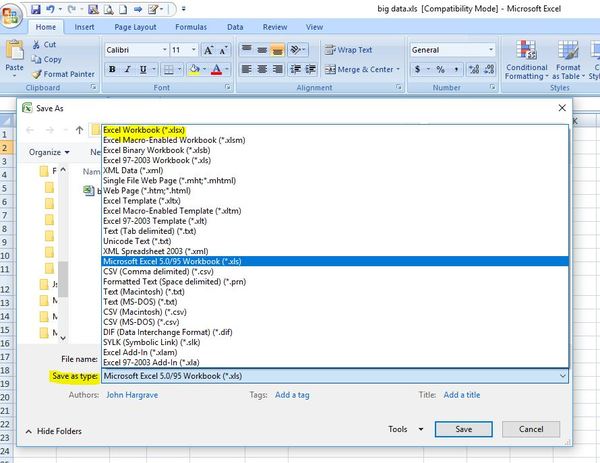Screen dimensions: 600x463
Task: Select Middle Align icon
Action: pyautogui.click(x=262, y=50)
